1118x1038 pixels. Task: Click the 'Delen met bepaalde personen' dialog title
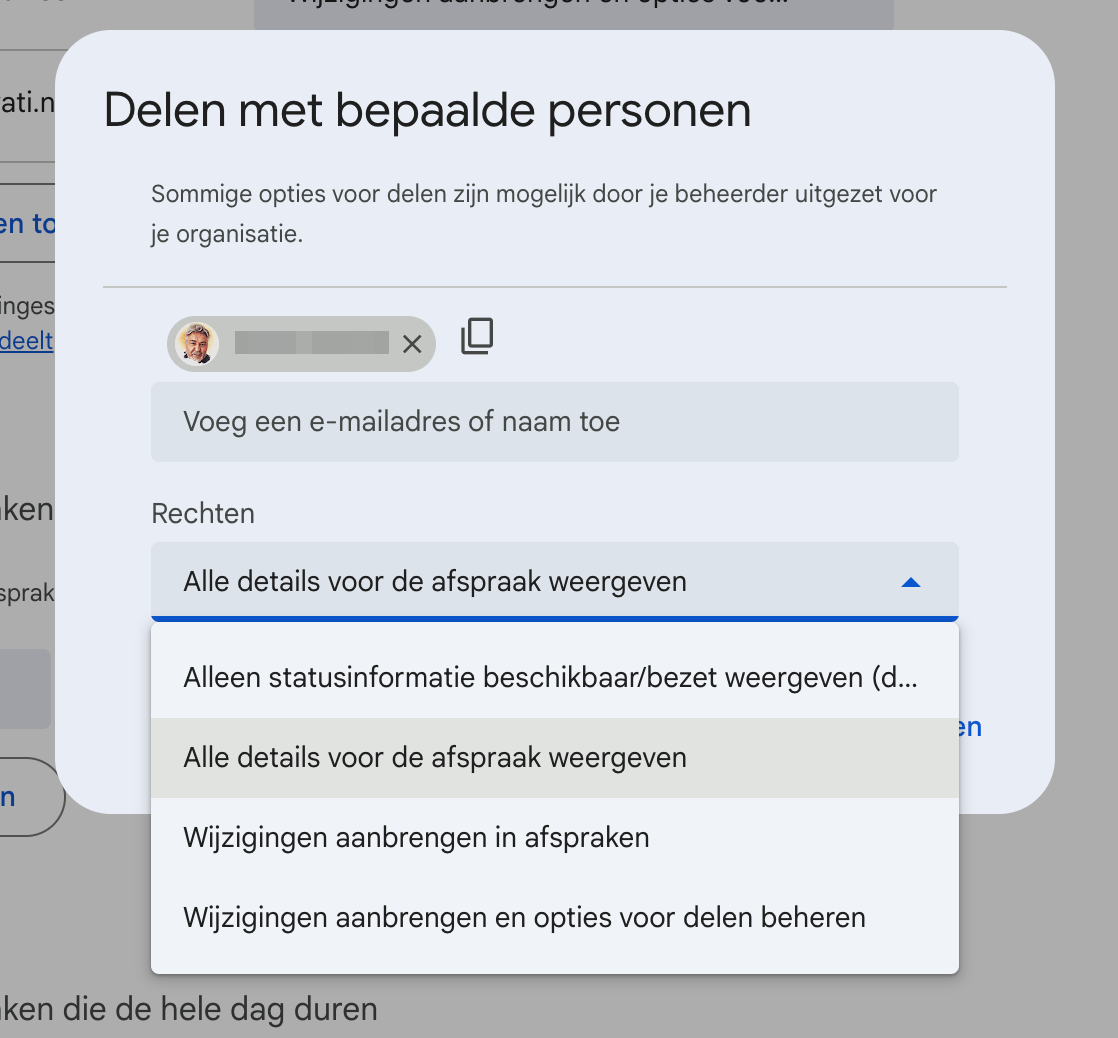[427, 111]
